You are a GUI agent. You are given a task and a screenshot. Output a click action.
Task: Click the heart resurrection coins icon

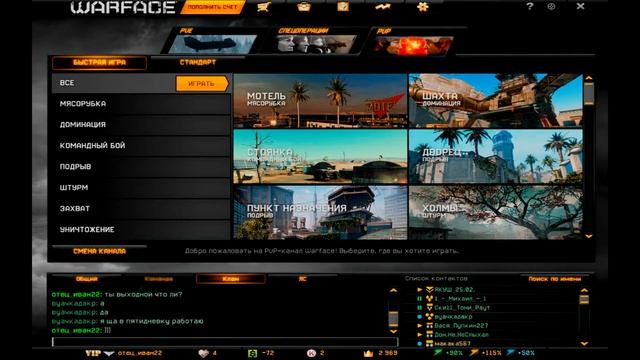203,353
